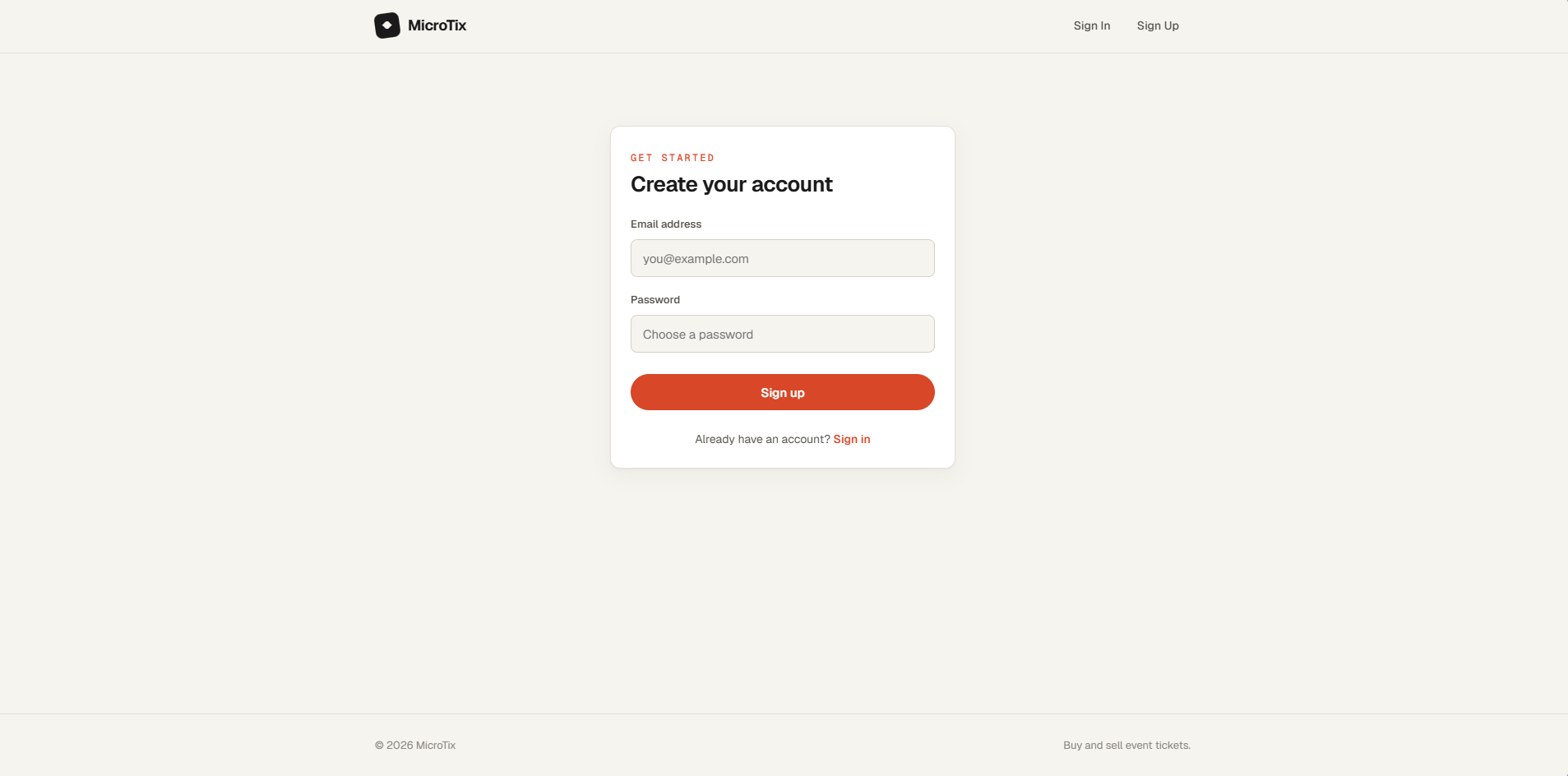The width and height of the screenshot is (1568, 776).
Task: Click the Buy and sell event tickets tagline
Action: [x=1126, y=745]
